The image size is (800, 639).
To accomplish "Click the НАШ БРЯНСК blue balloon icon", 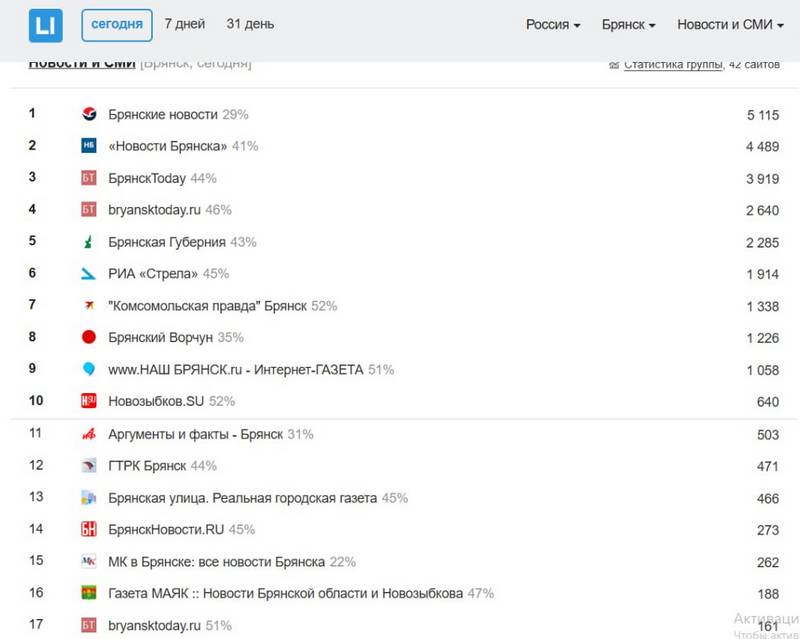I will coord(88,370).
